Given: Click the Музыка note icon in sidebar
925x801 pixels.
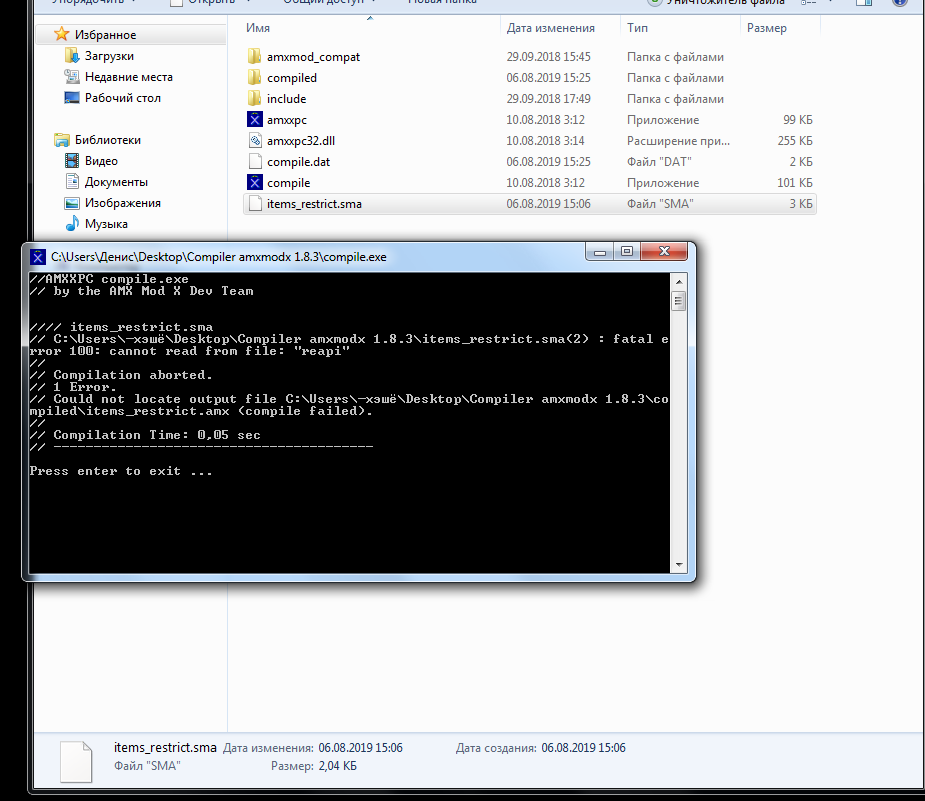Looking at the screenshot, I should 72,224.
